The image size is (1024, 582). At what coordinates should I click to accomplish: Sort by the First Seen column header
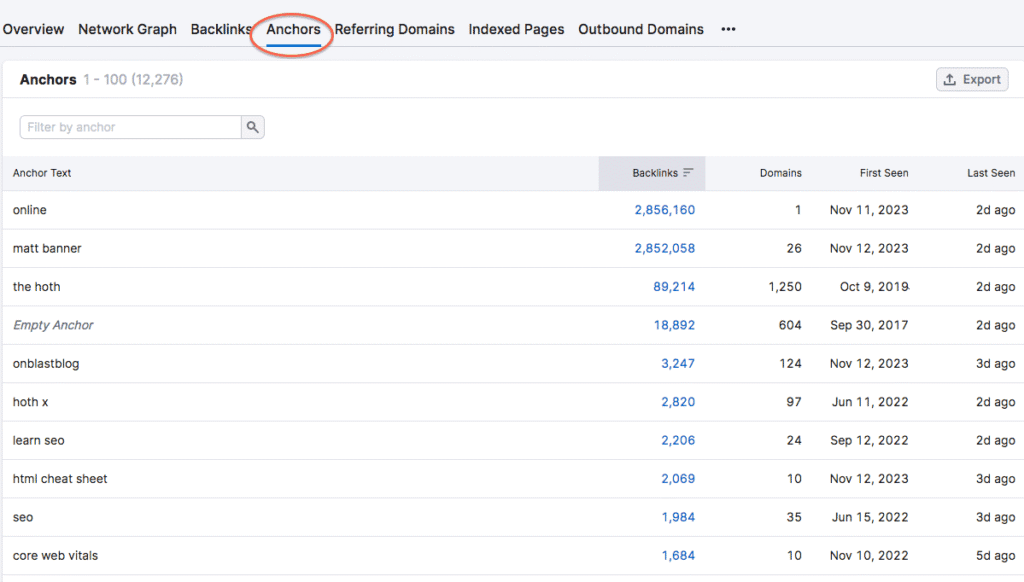pyautogui.click(x=883, y=173)
